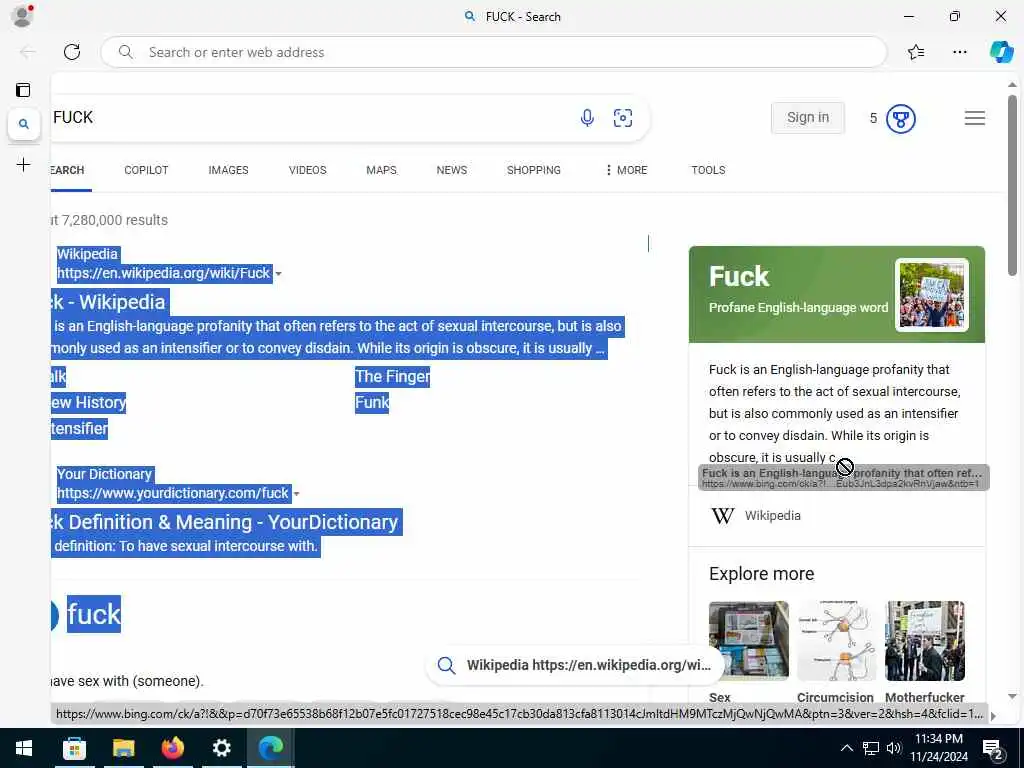Launch the Copilot sidebar icon
Screen dimensions: 1024x768
[1001, 52]
